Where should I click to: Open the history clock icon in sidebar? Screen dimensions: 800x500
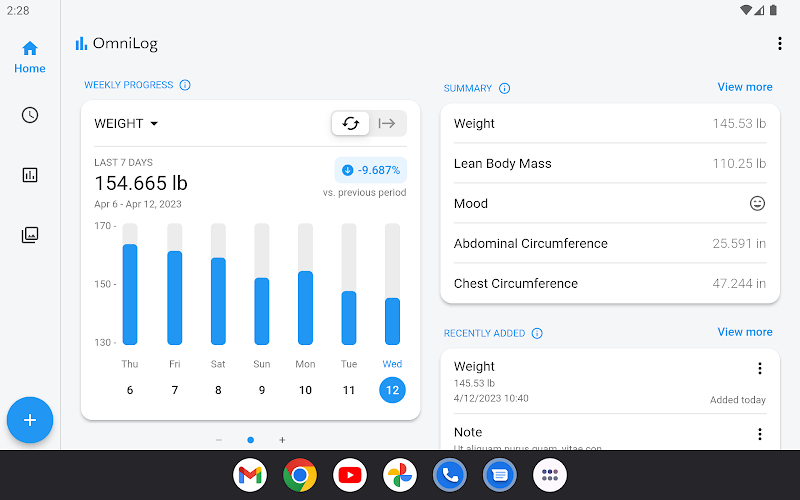[x=30, y=115]
